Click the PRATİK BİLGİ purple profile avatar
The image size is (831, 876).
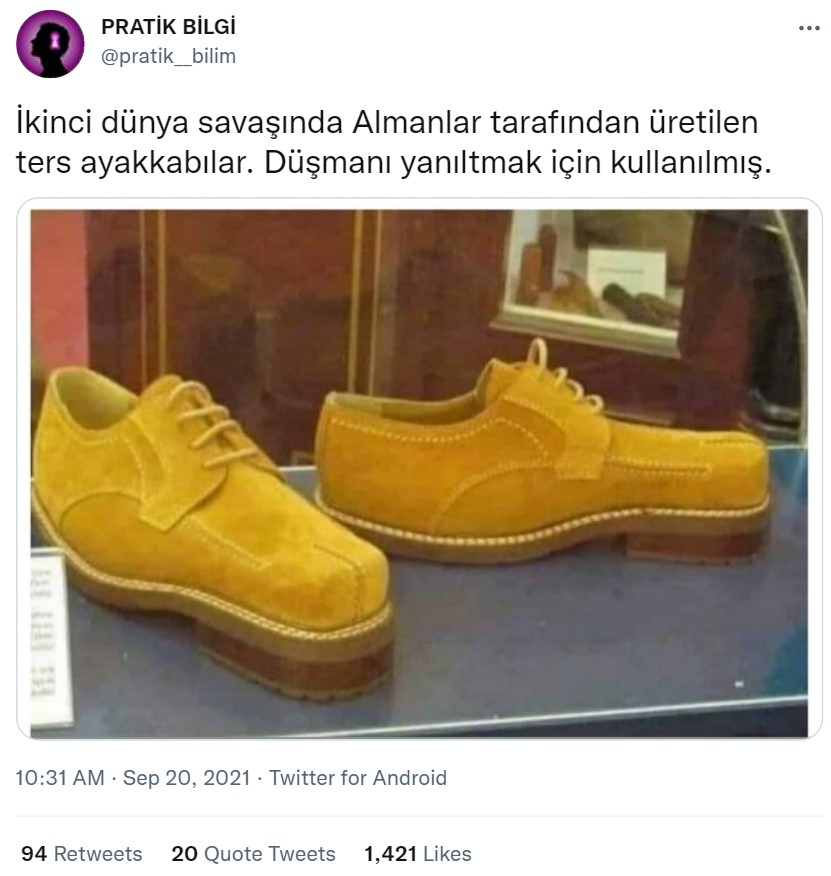[50, 44]
